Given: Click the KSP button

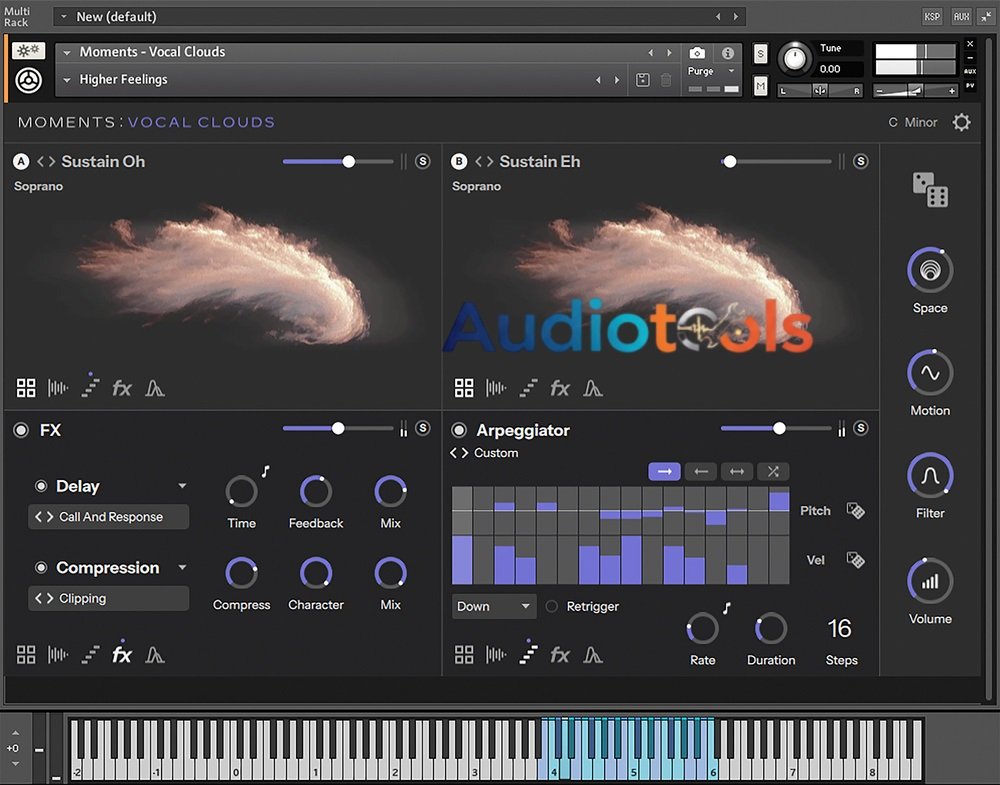Looking at the screenshot, I should click(x=932, y=17).
